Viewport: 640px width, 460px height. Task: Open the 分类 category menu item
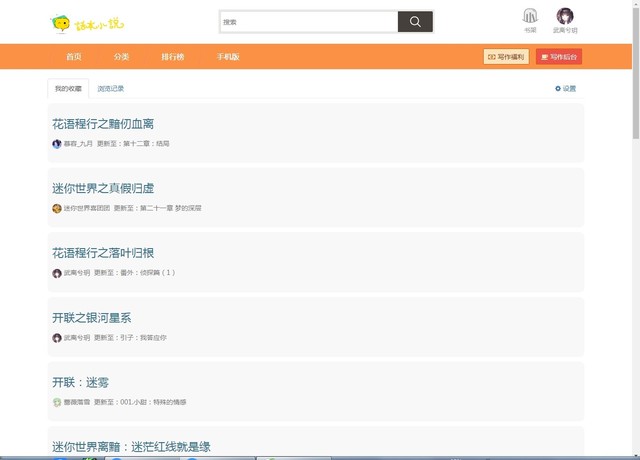tap(122, 57)
